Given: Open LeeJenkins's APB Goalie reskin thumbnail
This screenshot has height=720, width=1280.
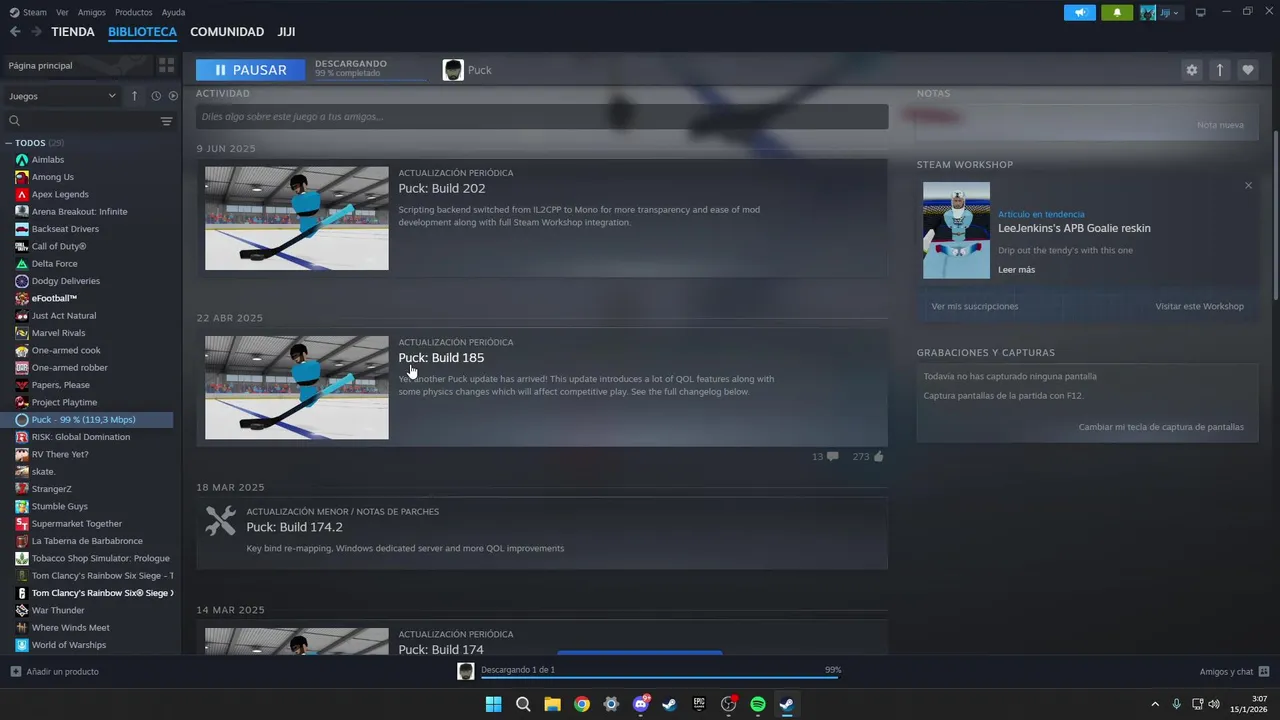Looking at the screenshot, I should click(956, 230).
